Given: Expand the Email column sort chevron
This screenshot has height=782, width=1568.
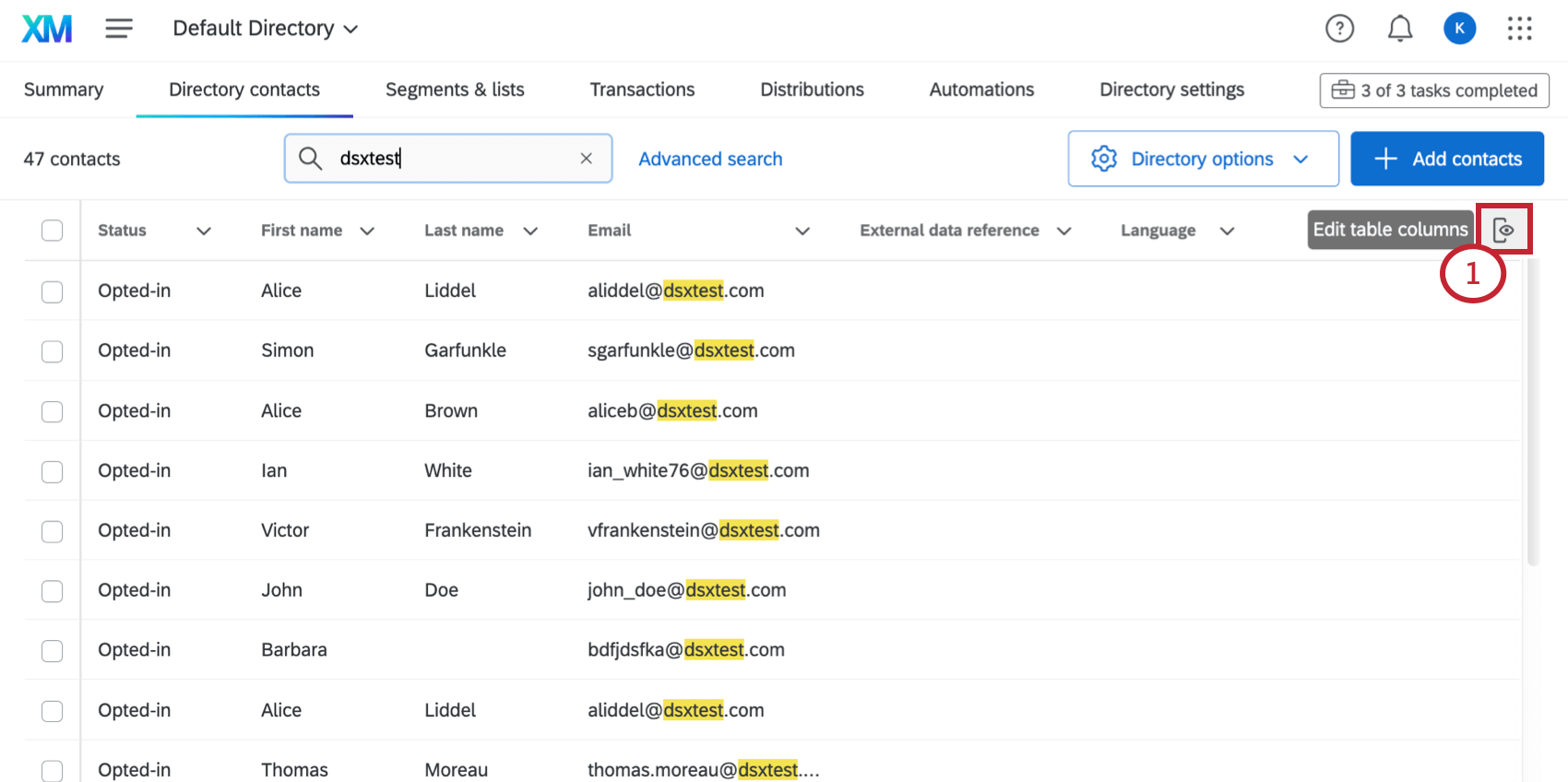Looking at the screenshot, I should pos(802,231).
